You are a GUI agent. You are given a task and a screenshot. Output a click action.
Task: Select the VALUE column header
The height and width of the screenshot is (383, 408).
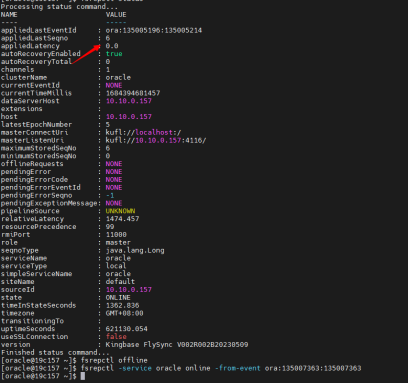click(x=116, y=15)
